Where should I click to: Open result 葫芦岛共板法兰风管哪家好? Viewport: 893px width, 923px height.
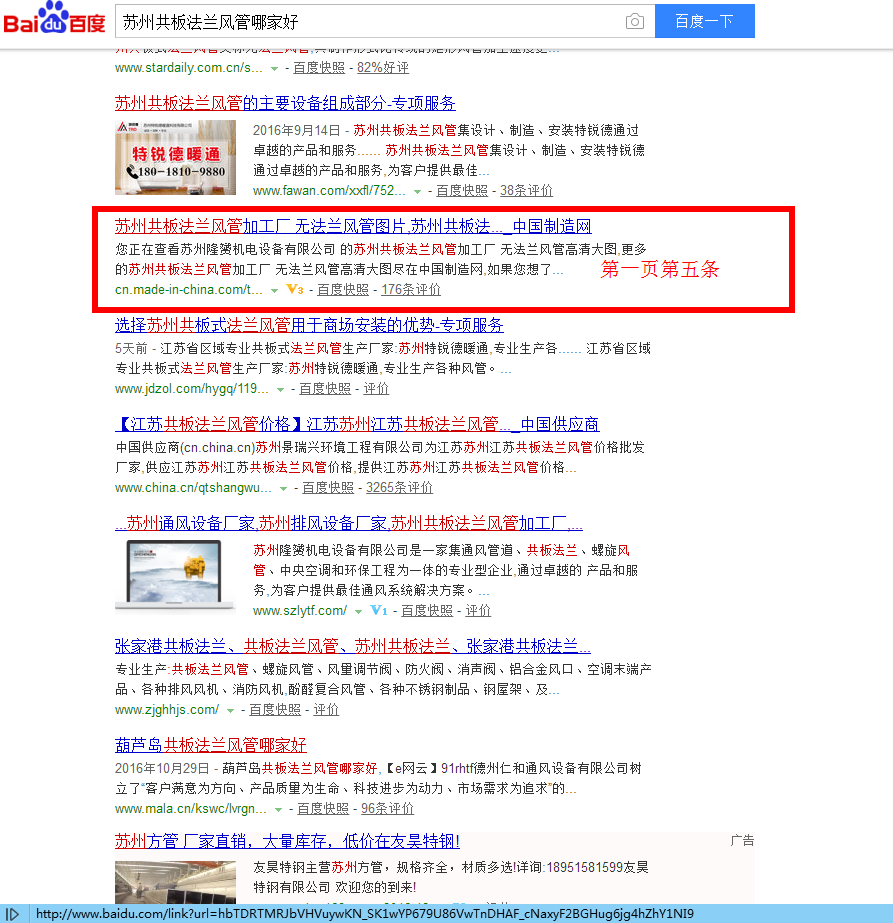point(211,745)
